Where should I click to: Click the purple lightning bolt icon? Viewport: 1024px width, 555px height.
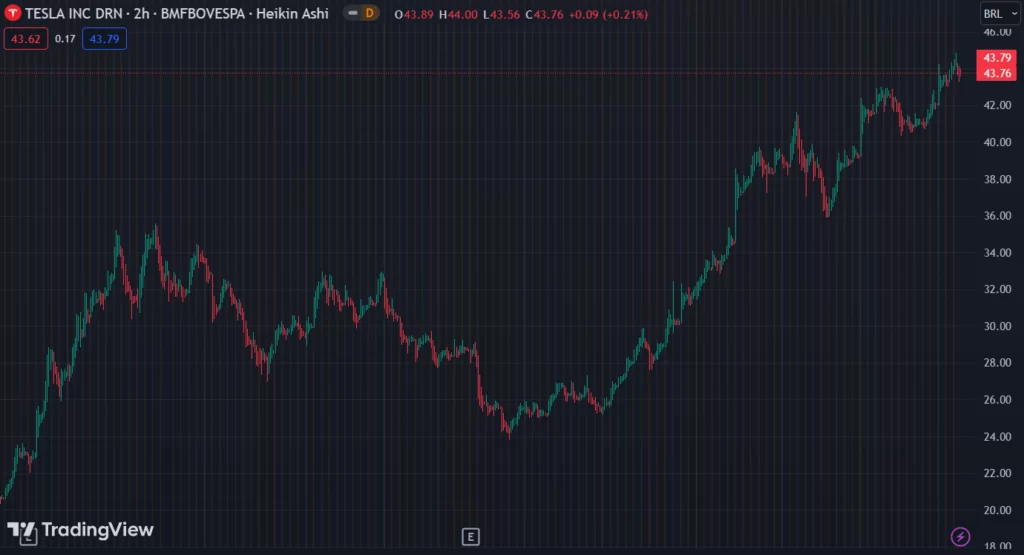[960, 537]
